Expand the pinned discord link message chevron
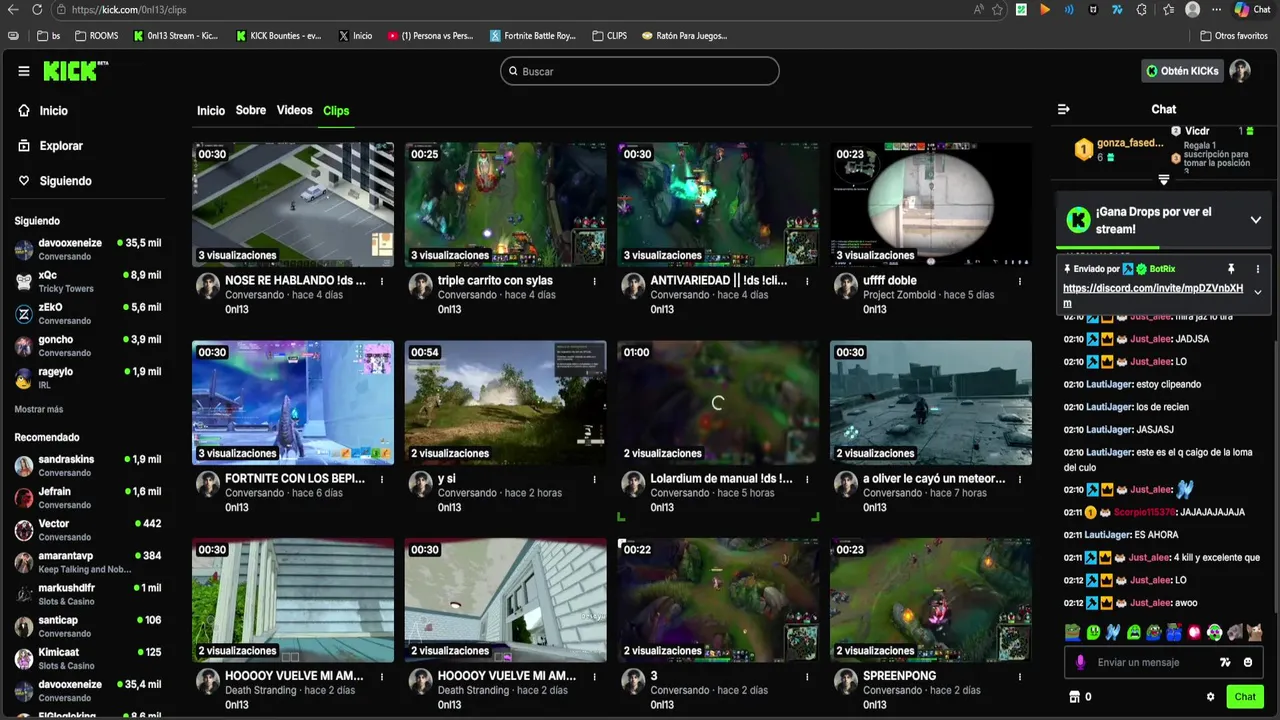This screenshot has width=1280, height=720. click(1258, 292)
